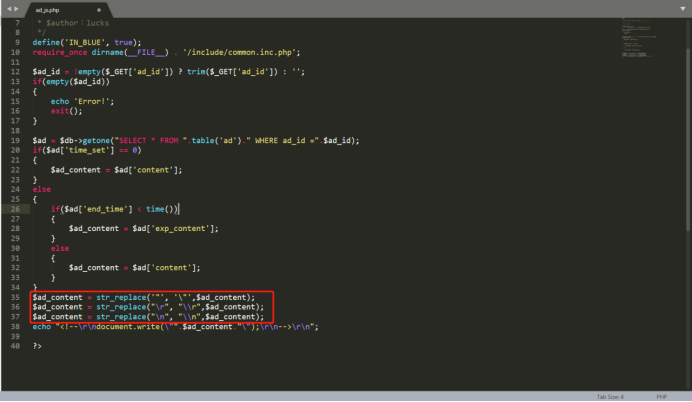Click the trim($_GET['ad_id']) call

pyautogui.click(x=232, y=72)
